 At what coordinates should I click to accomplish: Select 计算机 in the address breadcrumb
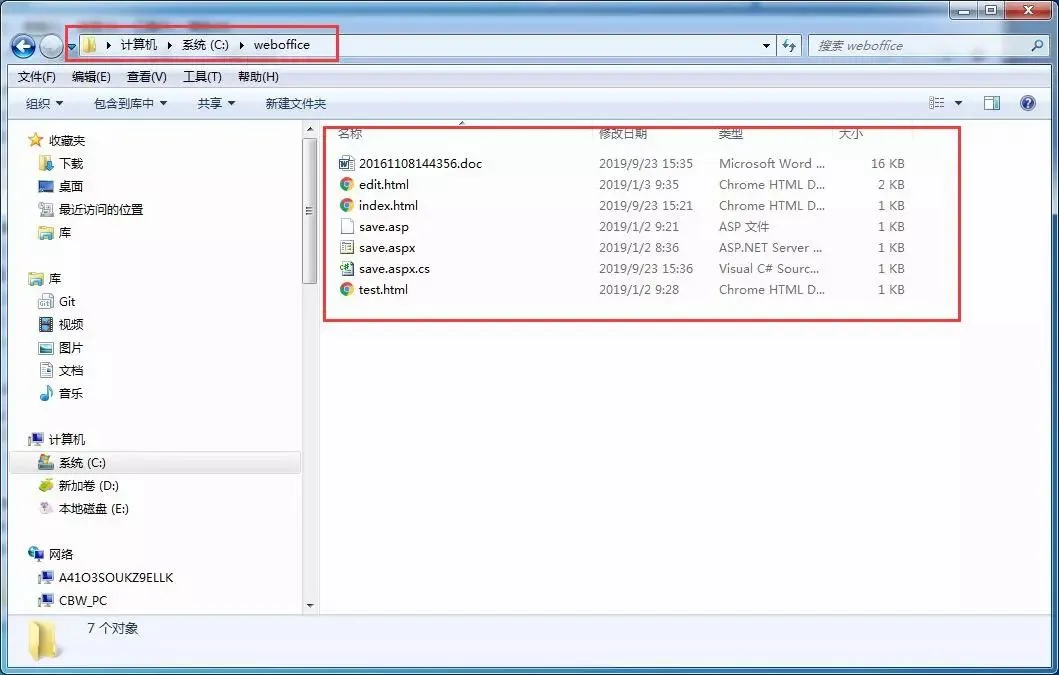[138, 45]
